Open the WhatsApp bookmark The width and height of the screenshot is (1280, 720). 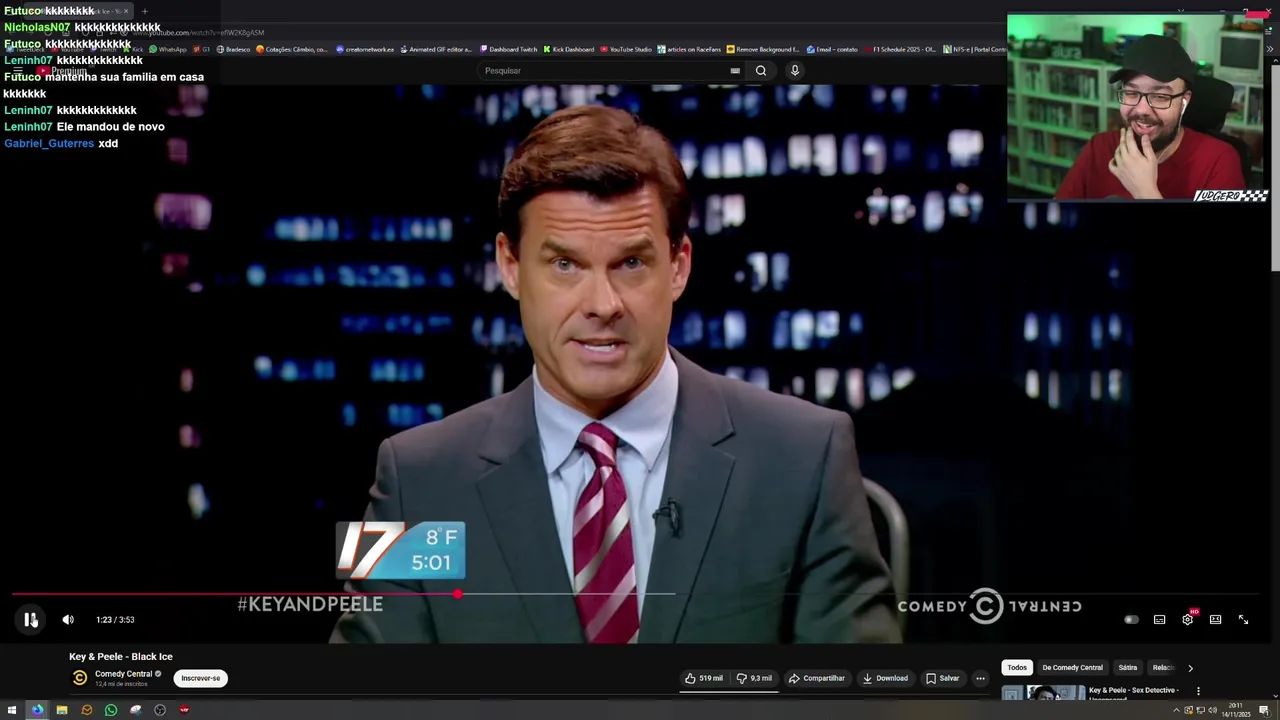(x=168, y=49)
